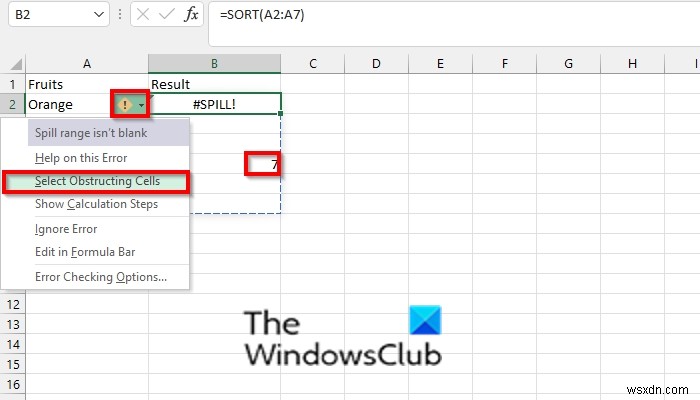Select row 13 header
This screenshot has width=700, height=400.
click(13, 325)
